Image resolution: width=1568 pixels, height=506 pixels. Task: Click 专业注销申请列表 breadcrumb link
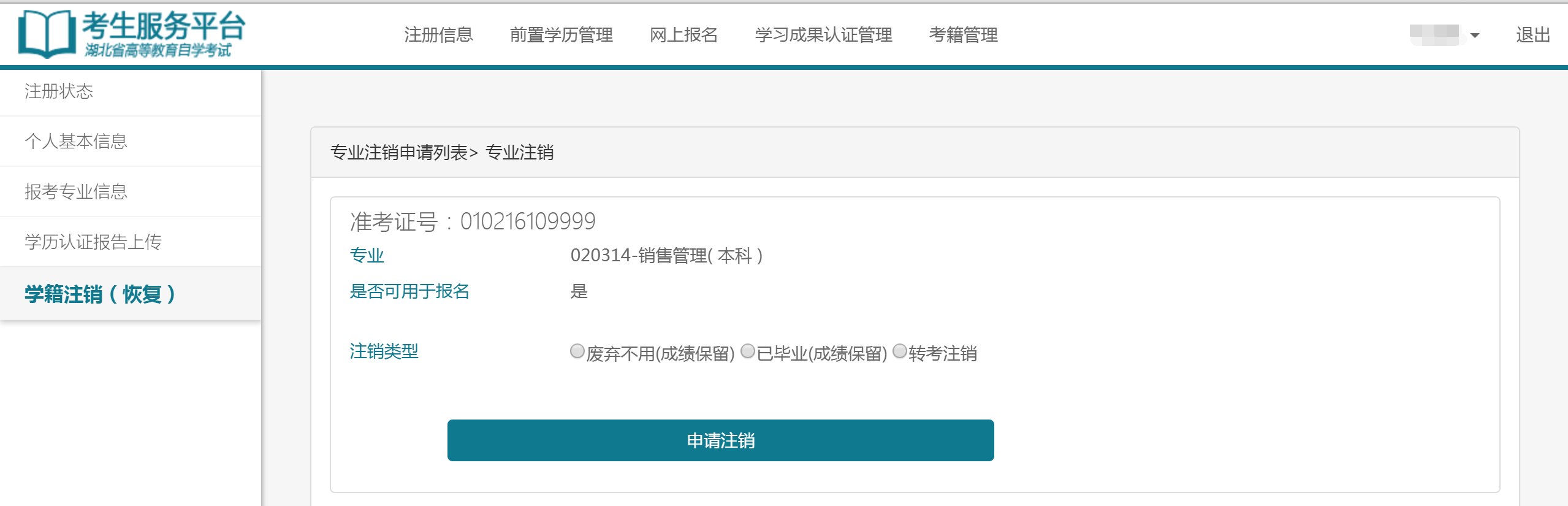coord(398,152)
